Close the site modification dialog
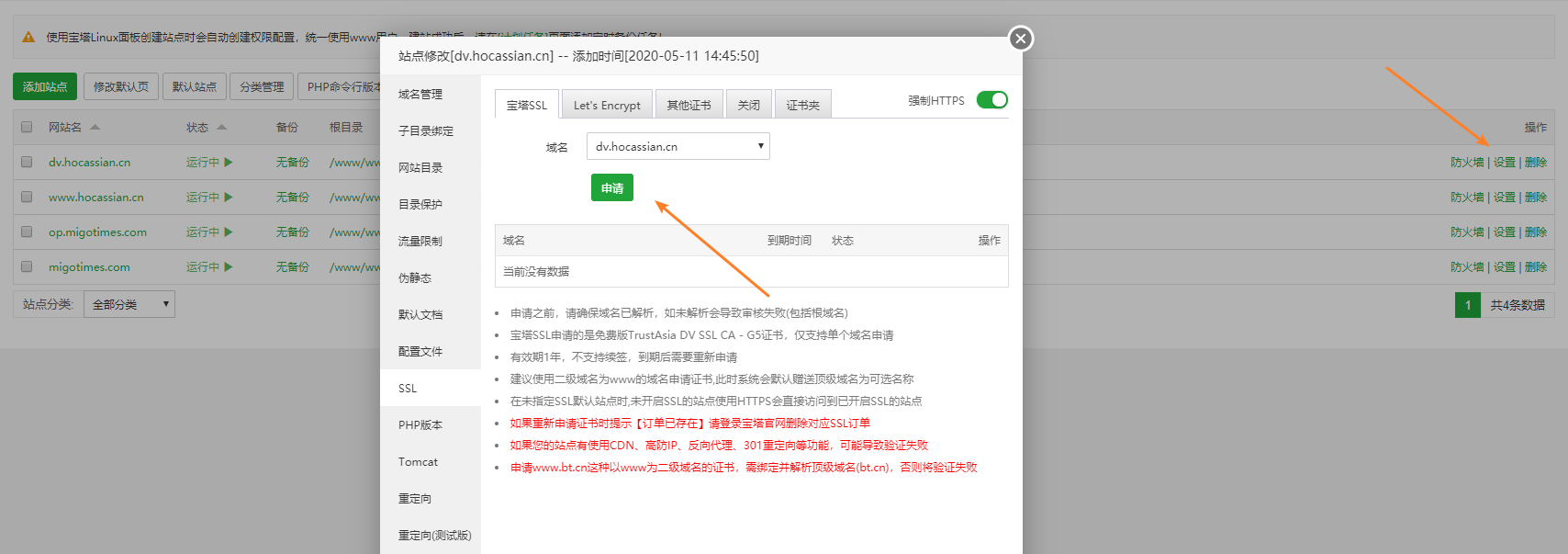 click(x=1020, y=39)
